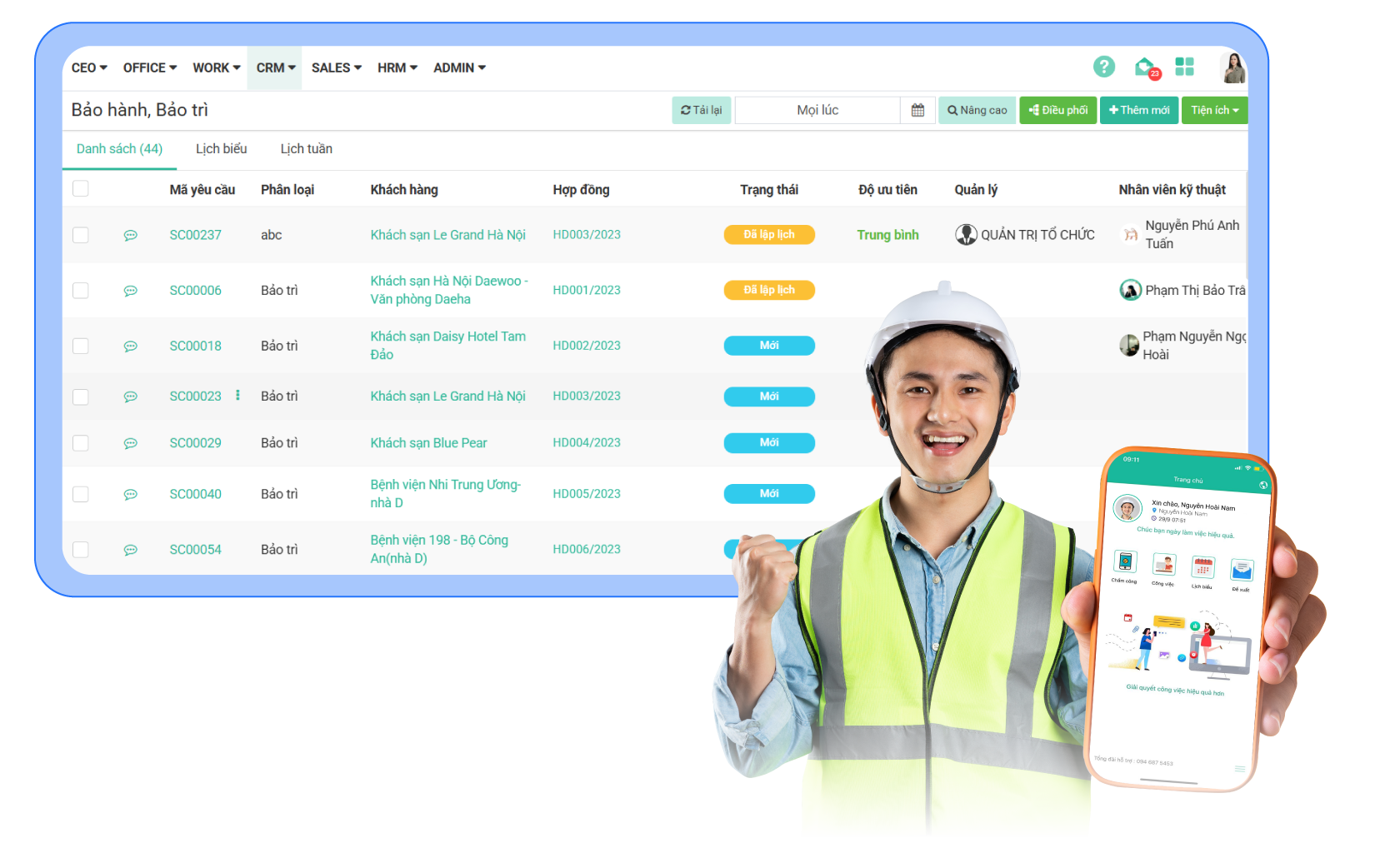This screenshot has width=1385, height=868.
Task: Open the calendar date picker icon
Action: 917,110
